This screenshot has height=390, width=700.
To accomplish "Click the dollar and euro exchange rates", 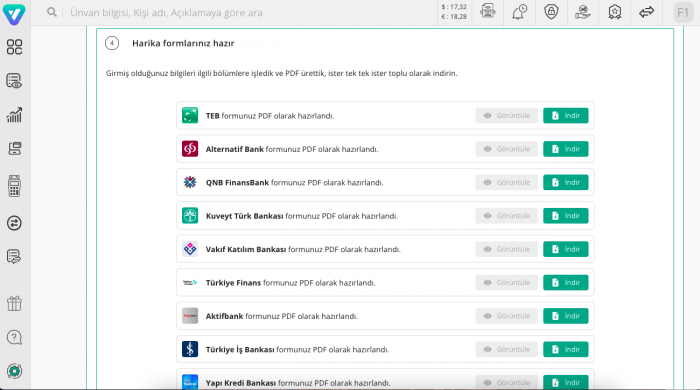I will click(454, 12).
